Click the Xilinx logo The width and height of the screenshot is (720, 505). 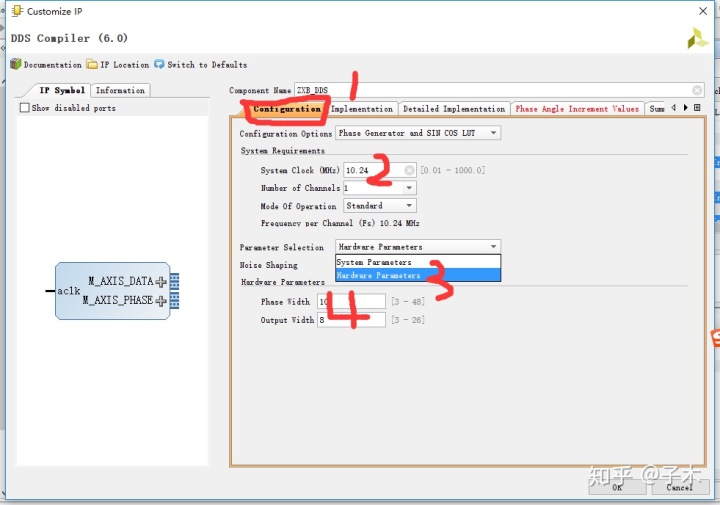tap(698, 38)
